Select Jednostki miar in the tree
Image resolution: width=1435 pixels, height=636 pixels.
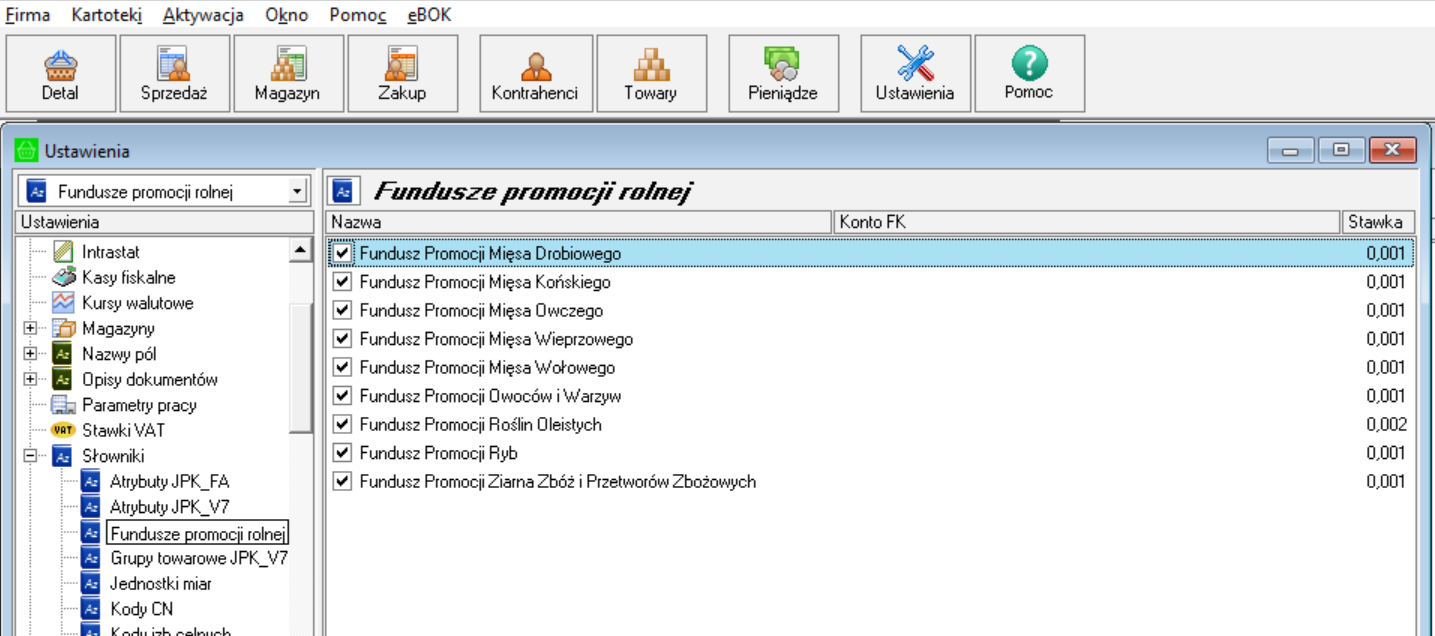(160, 583)
